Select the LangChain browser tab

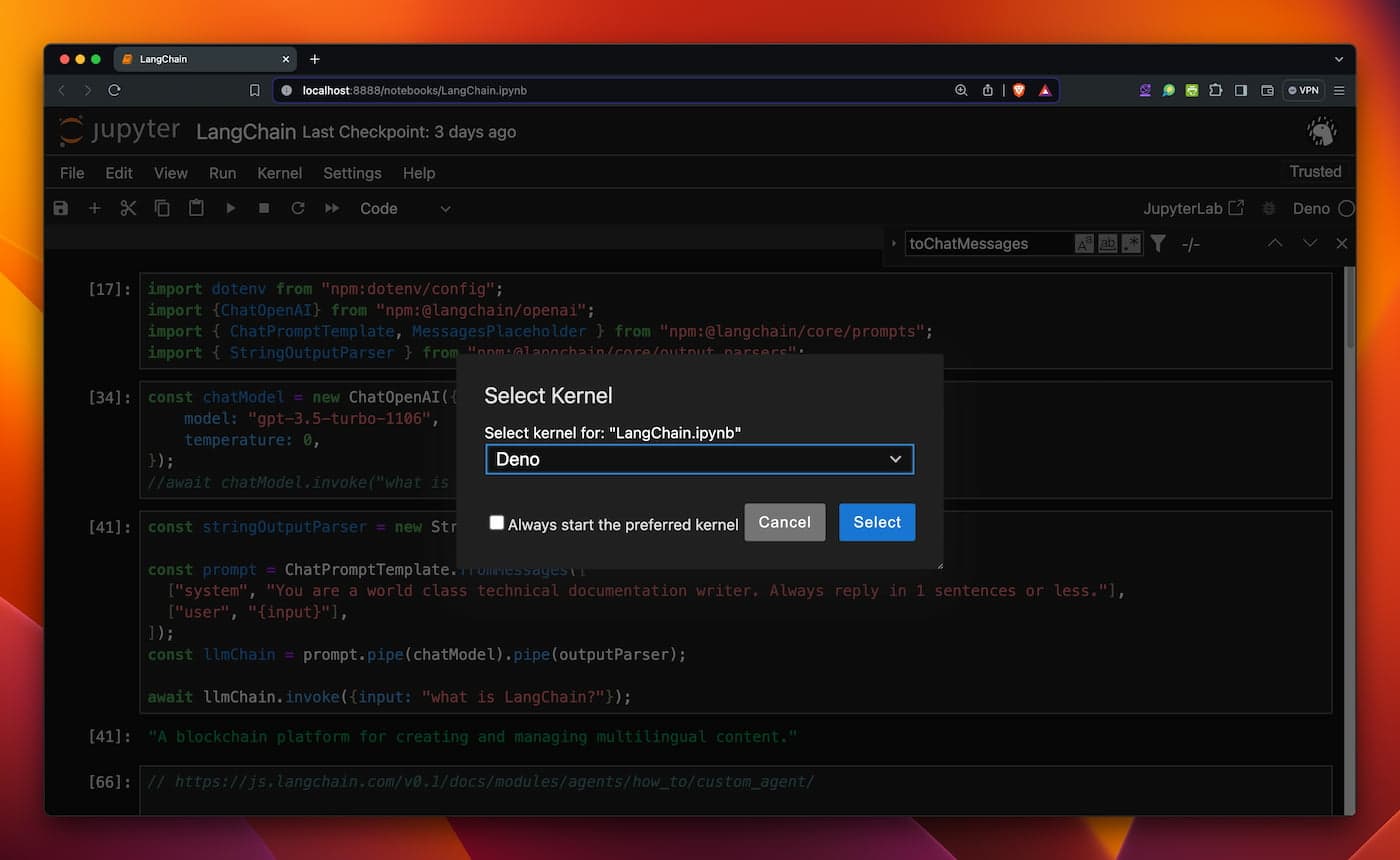click(205, 59)
